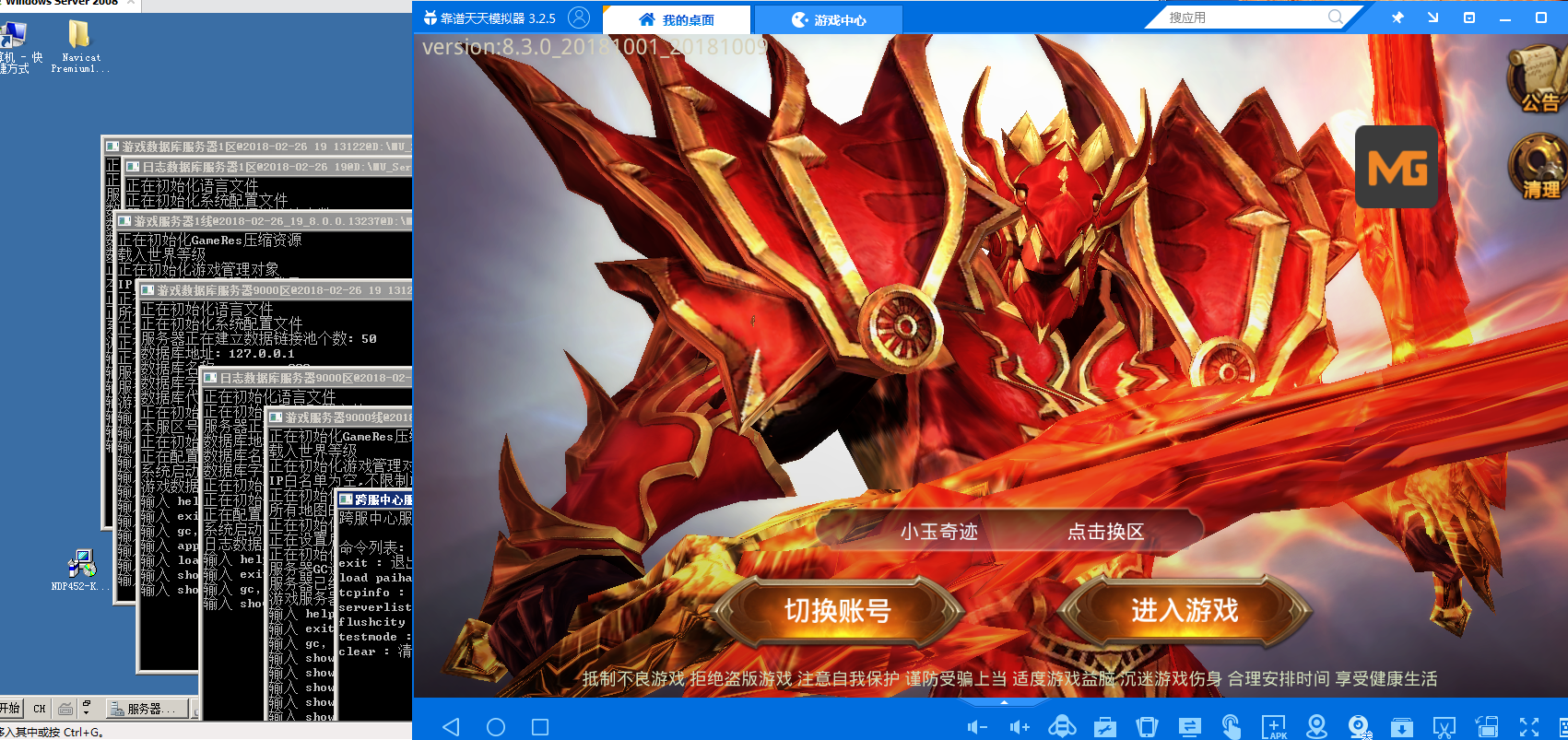The image size is (1568, 740).
Task: Open the virtual location pin tool
Action: click(1316, 726)
